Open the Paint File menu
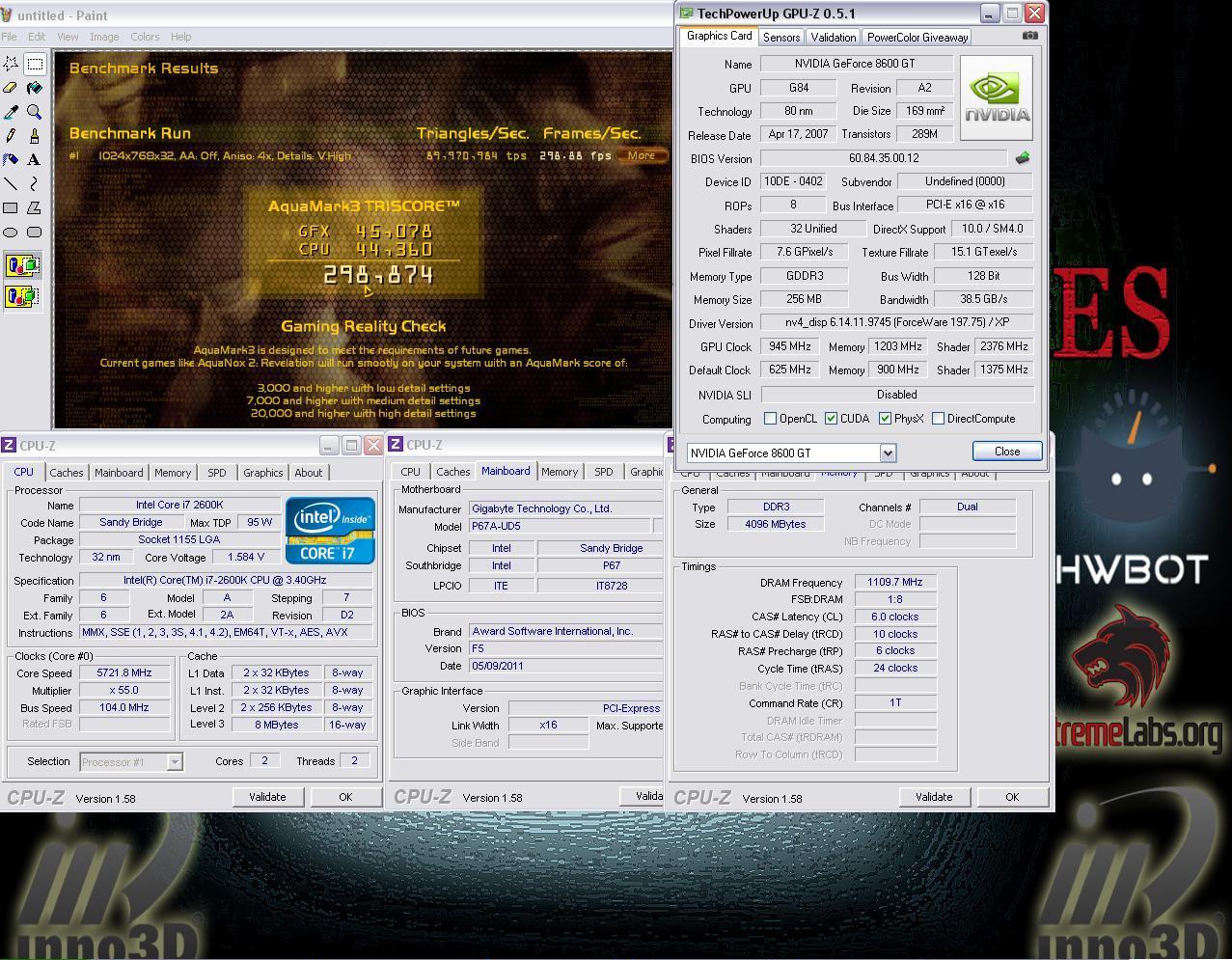Screen dimensions: 1232x960 (9, 37)
